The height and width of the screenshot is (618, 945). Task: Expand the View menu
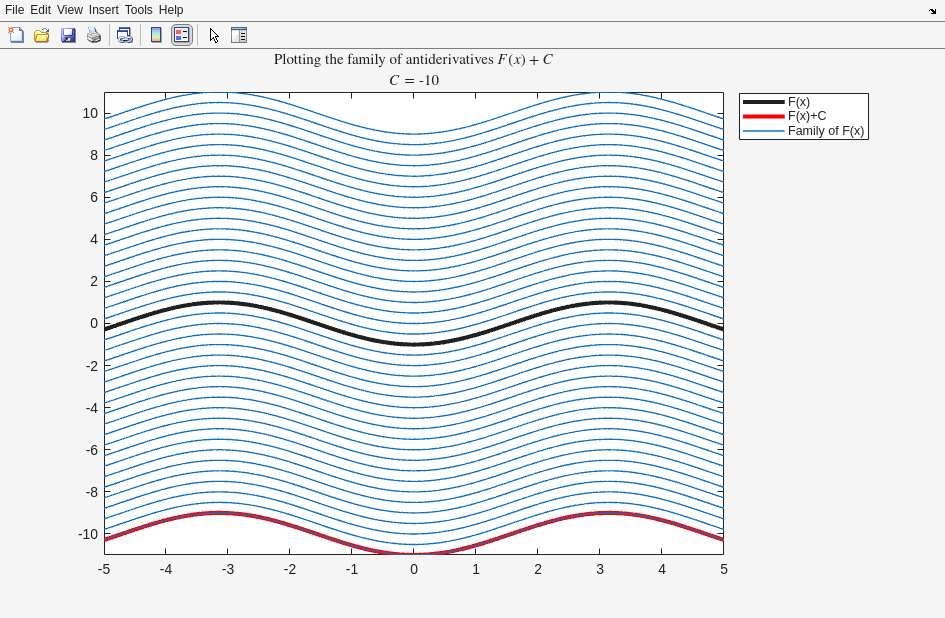point(70,10)
